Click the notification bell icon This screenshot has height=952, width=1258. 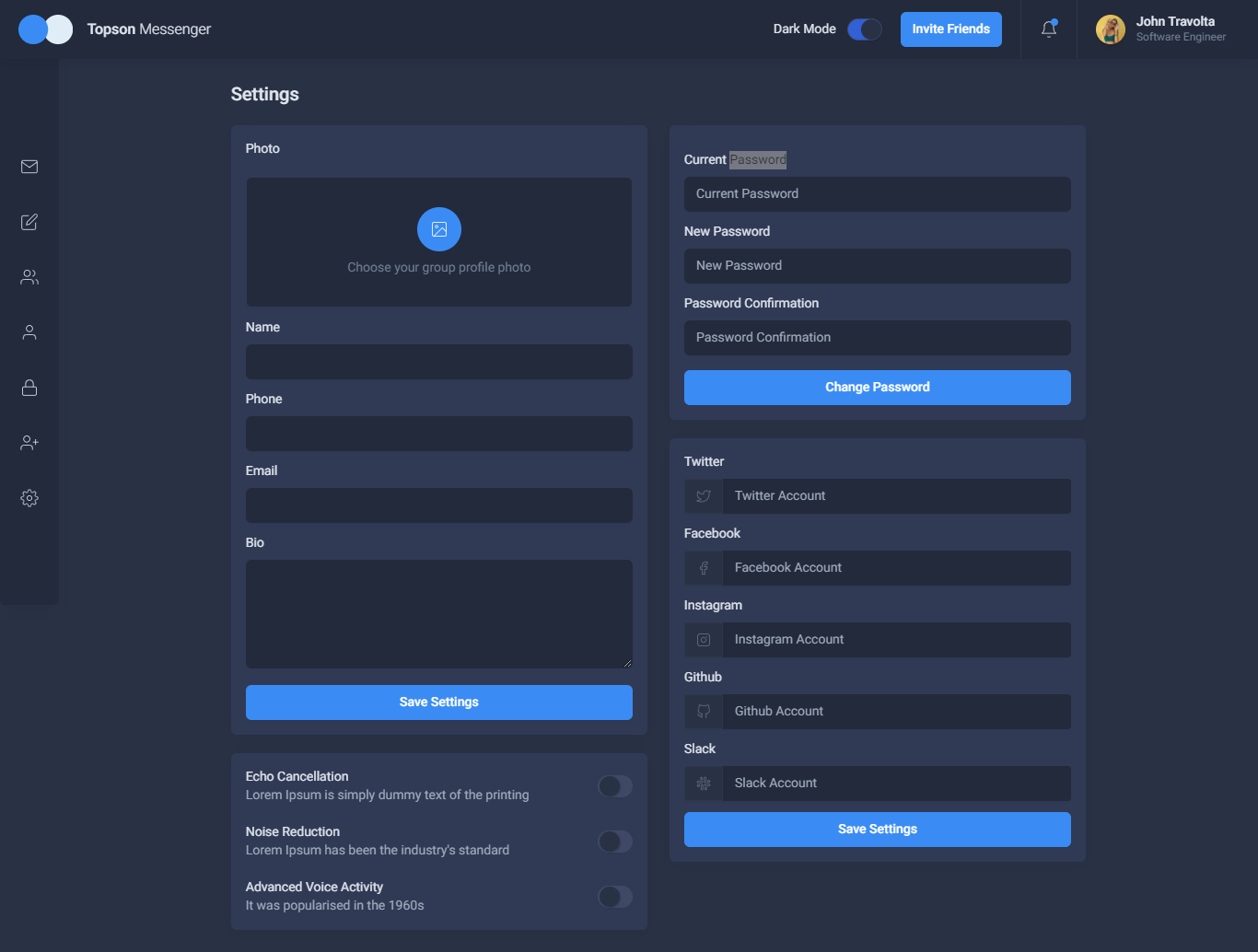(x=1049, y=29)
